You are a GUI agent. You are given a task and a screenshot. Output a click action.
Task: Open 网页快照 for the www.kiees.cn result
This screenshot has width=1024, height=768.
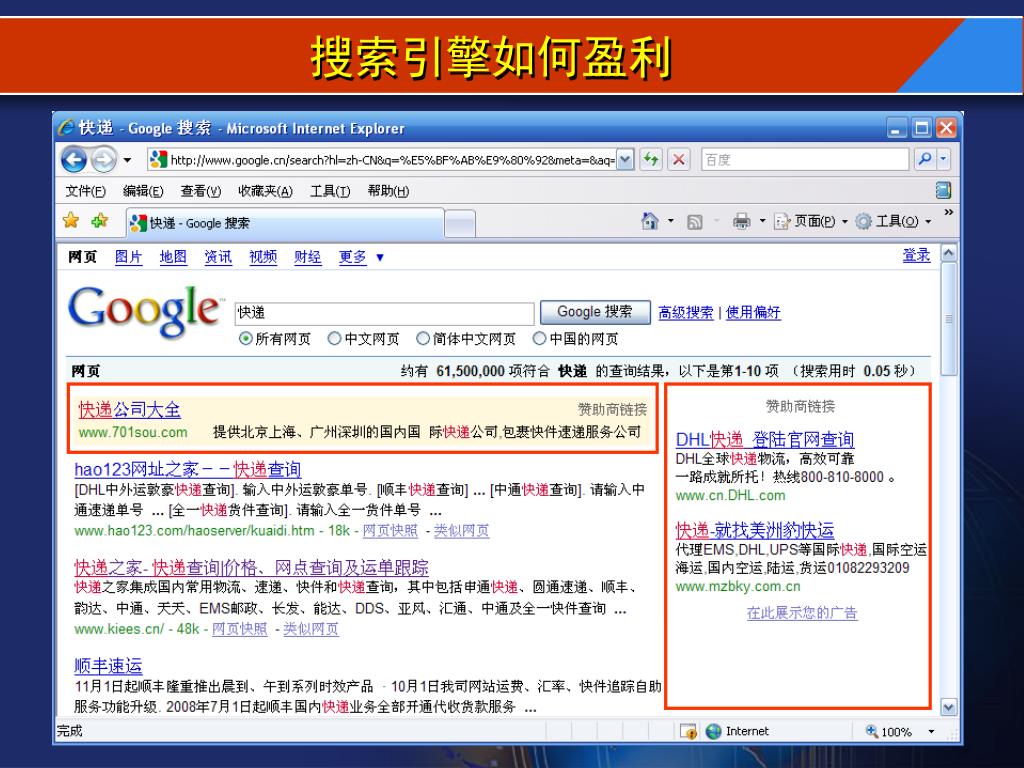coord(240,628)
